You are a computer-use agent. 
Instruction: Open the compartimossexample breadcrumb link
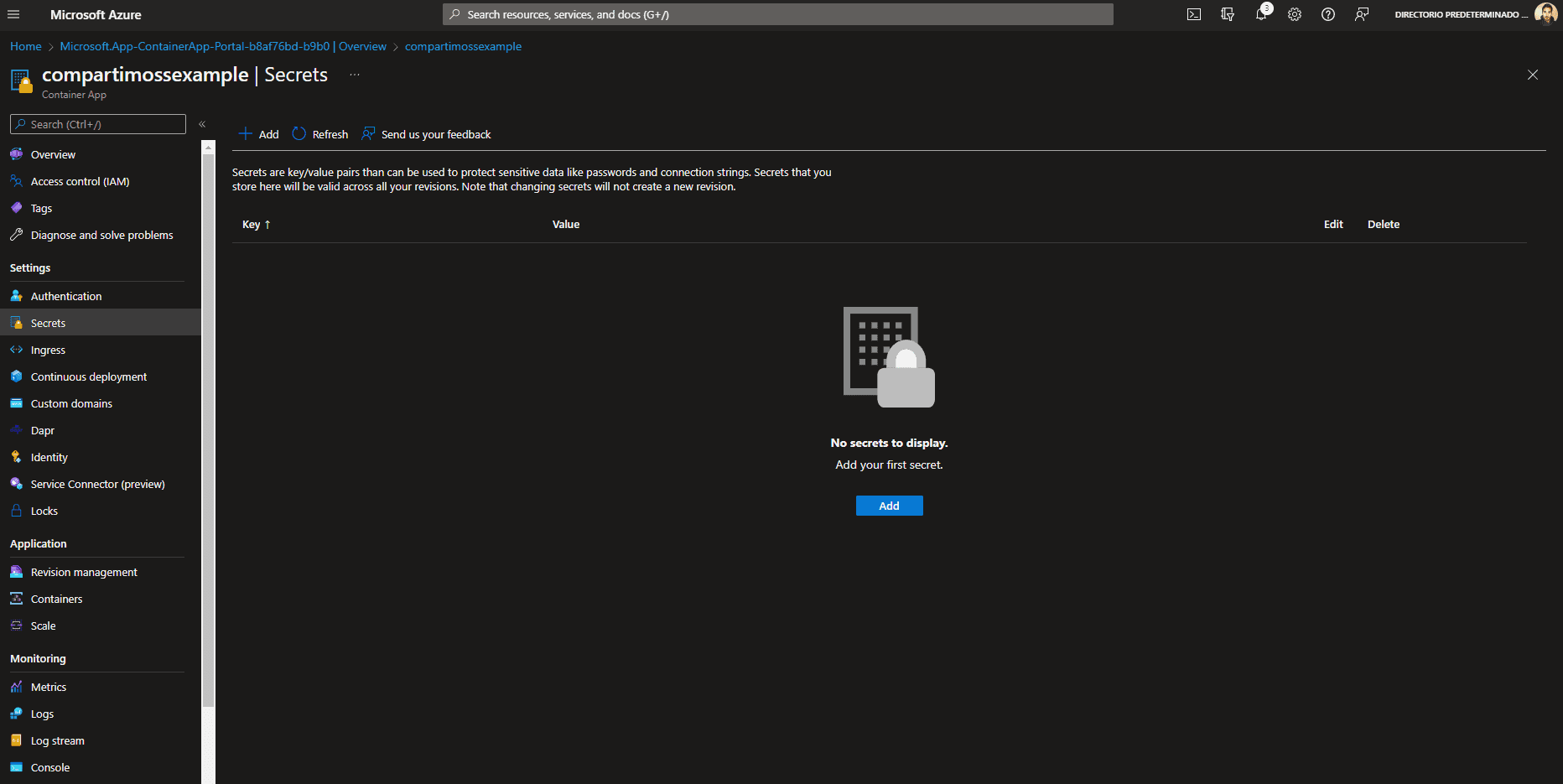coord(463,46)
